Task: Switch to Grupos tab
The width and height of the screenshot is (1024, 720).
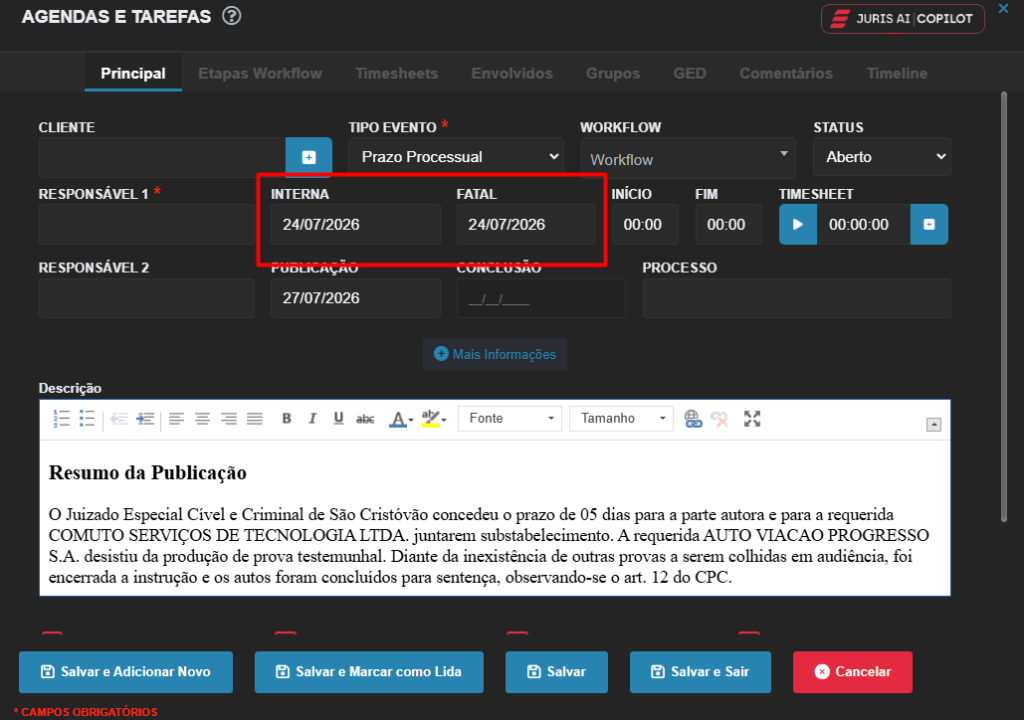Action: [x=613, y=73]
